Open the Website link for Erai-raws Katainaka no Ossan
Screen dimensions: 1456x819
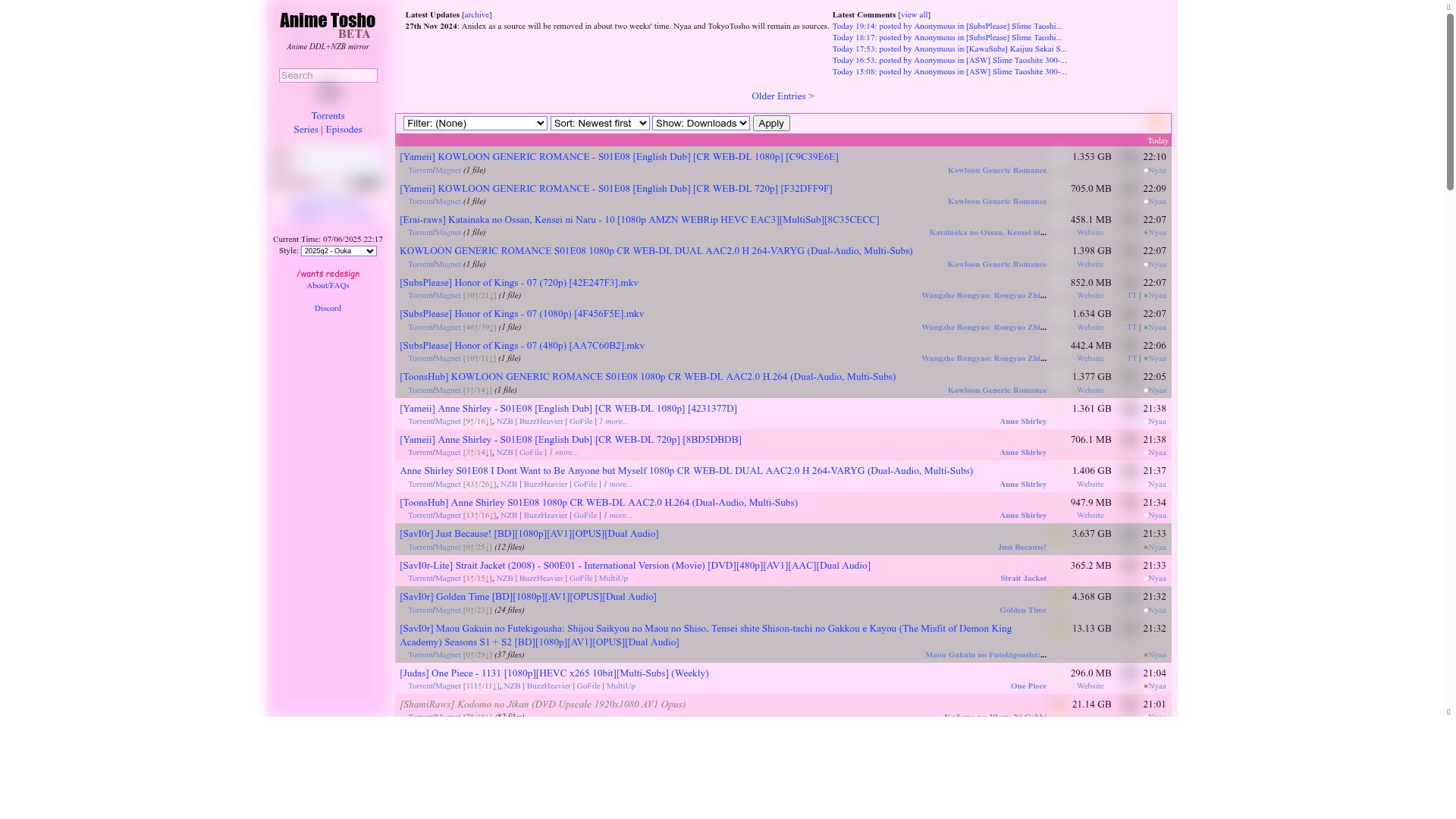tap(1090, 232)
